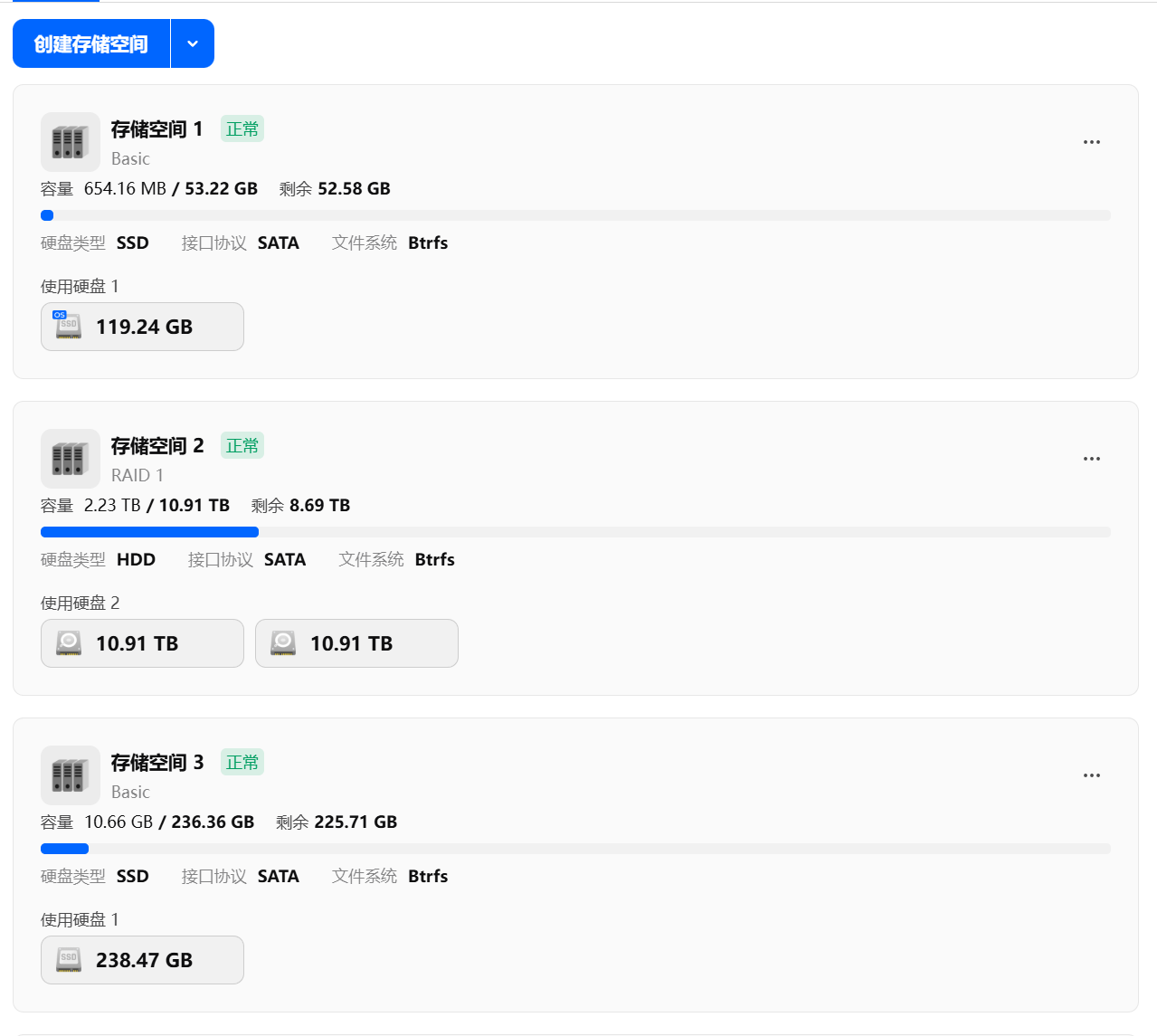Click Storage Space 2 usage progress bar

coord(575,532)
